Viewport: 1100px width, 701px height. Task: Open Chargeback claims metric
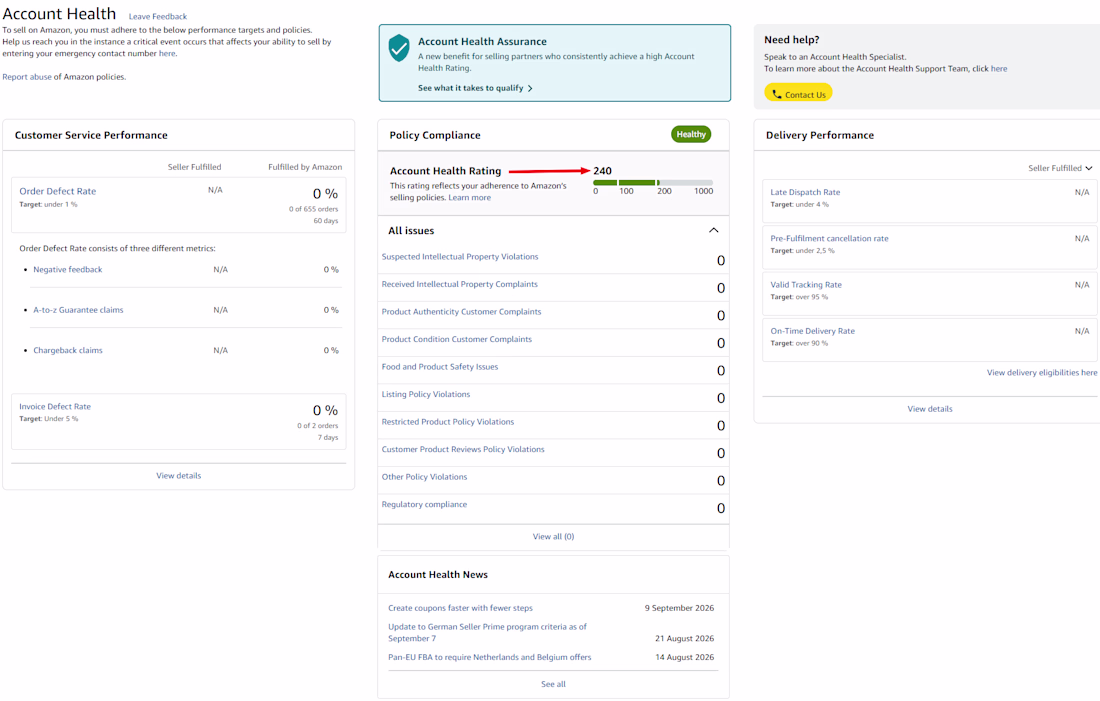[67, 350]
